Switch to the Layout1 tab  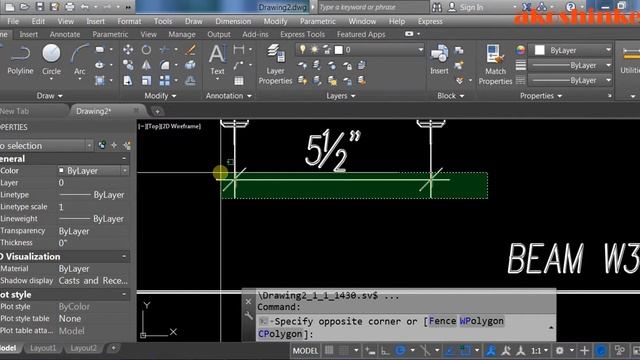click(x=43, y=348)
